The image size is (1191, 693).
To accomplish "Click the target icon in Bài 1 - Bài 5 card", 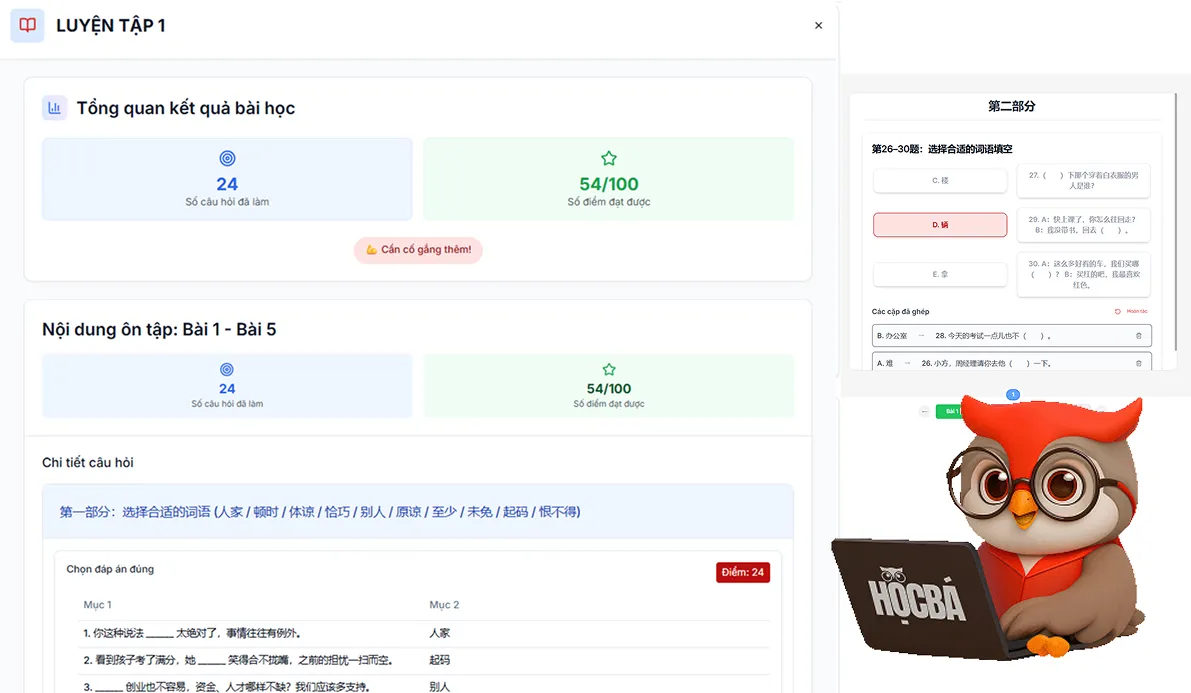I will (x=226, y=369).
